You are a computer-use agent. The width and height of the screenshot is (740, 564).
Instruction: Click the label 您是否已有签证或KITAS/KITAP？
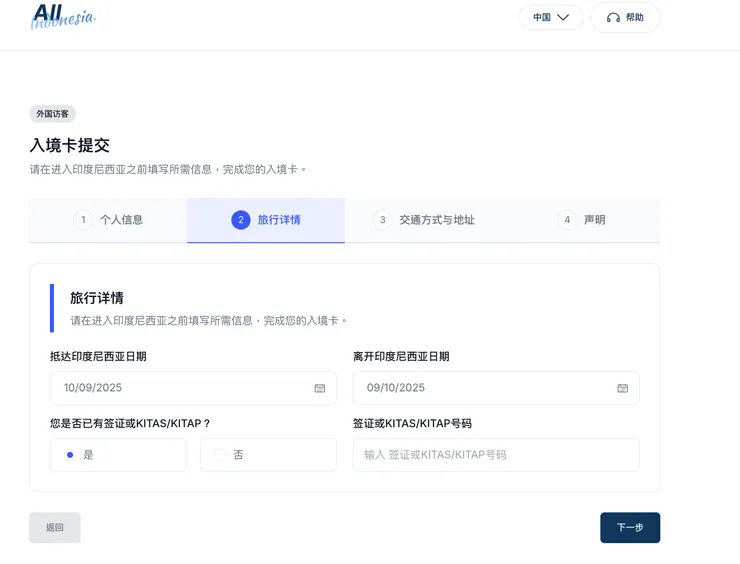[x=130, y=423]
